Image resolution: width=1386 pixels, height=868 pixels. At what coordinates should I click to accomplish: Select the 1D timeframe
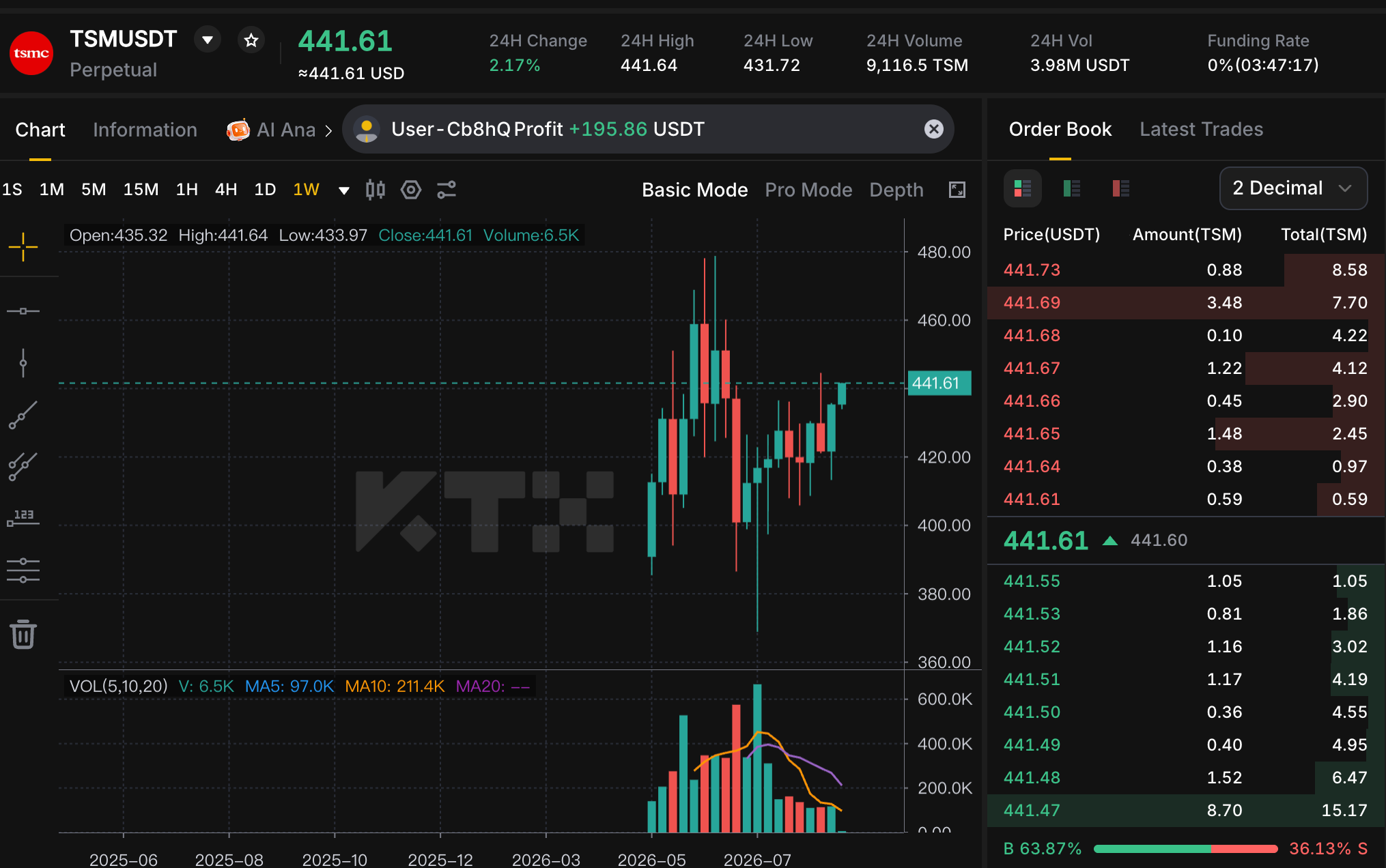265,190
